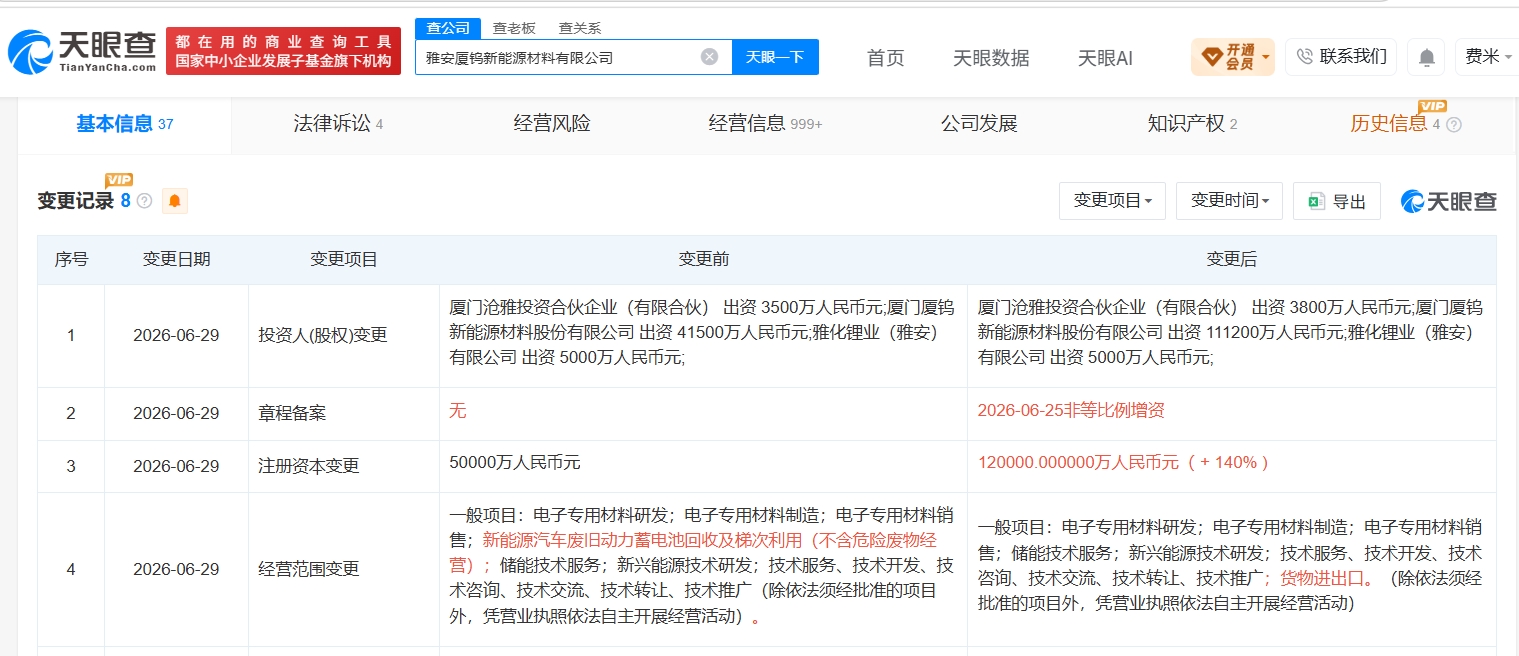The width and height of the screenshot is (1519, 656).
Task: Click the 变更日期 column header
Action: point(176,260)
